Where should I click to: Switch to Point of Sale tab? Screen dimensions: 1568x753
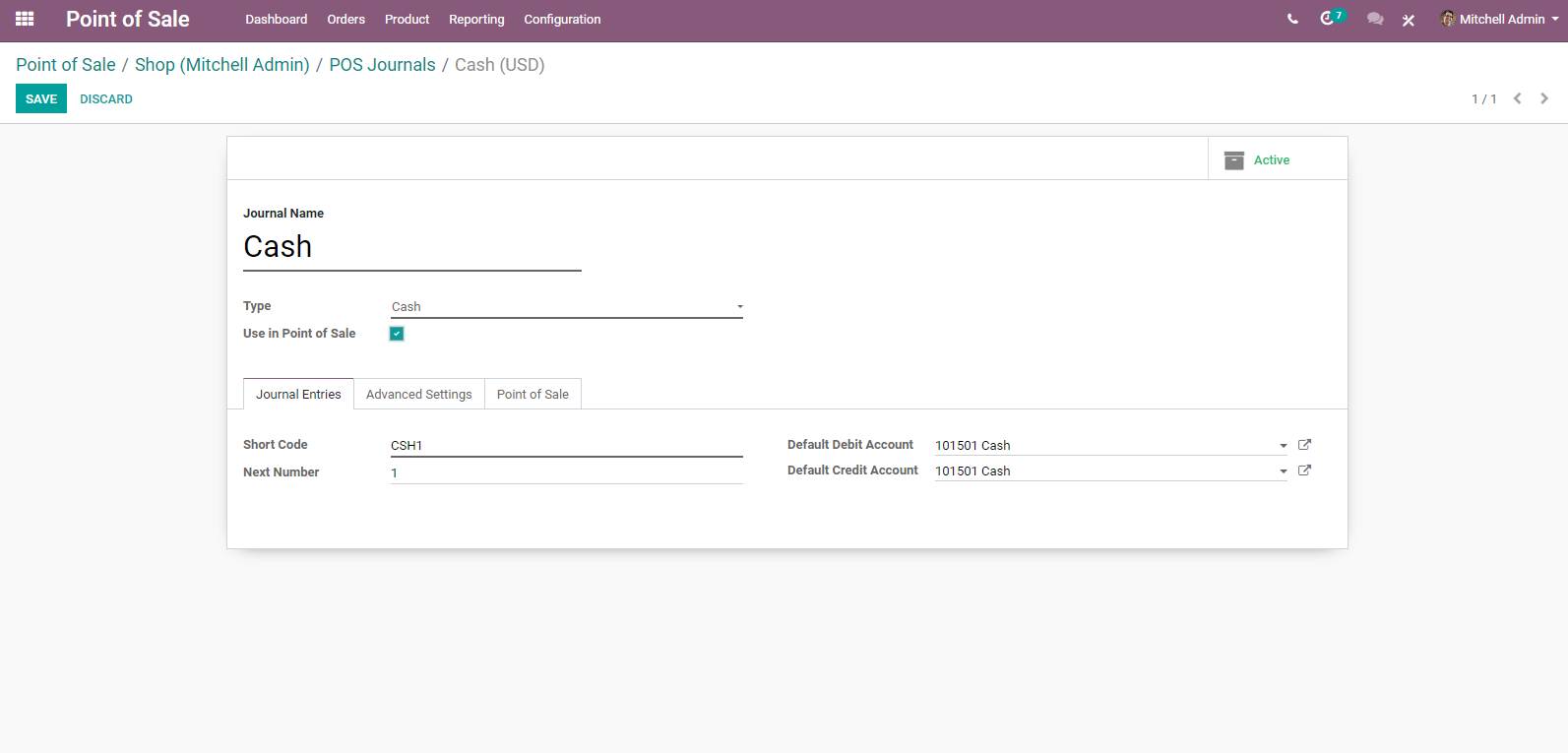click(x=533, y=394)
